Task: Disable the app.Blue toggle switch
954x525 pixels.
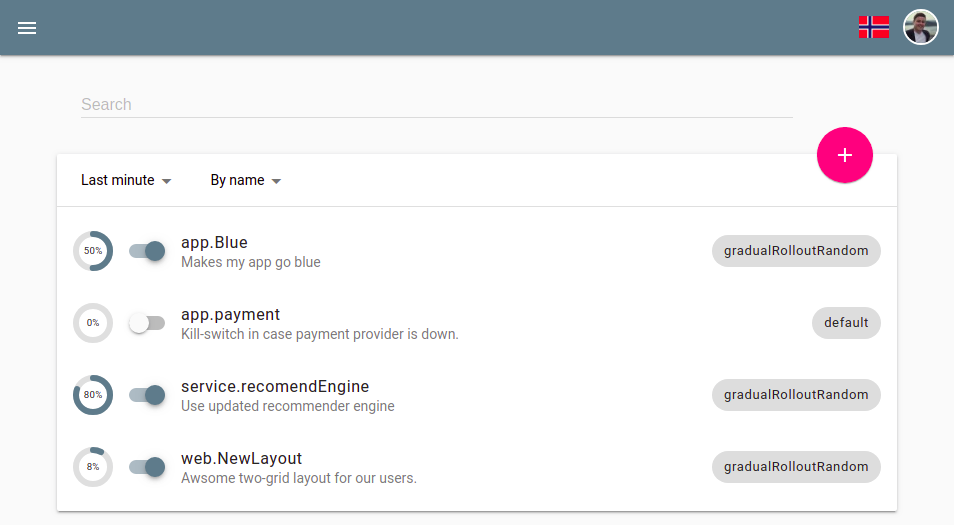Action: 147,251
